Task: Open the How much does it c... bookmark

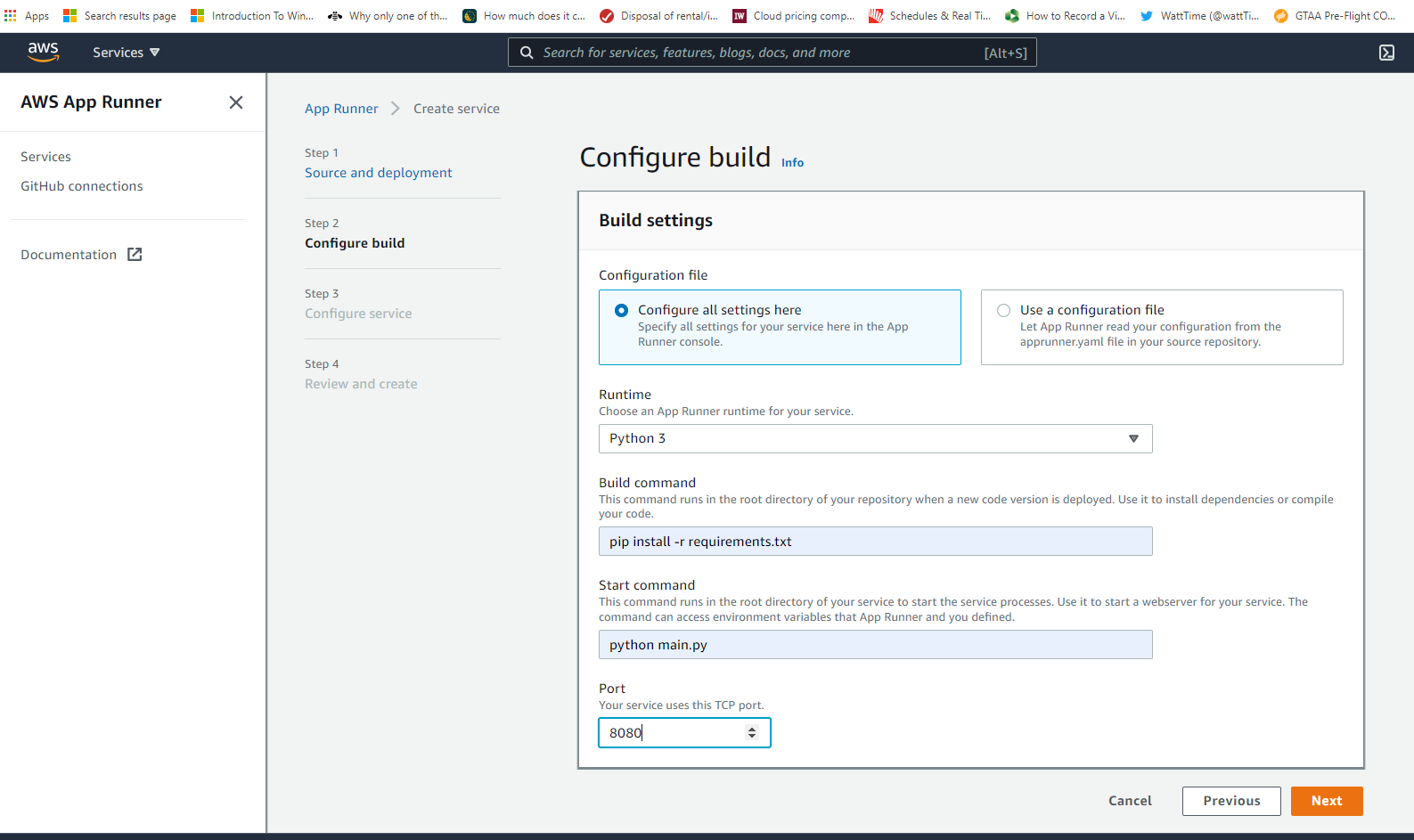Action: pos(524,15)
